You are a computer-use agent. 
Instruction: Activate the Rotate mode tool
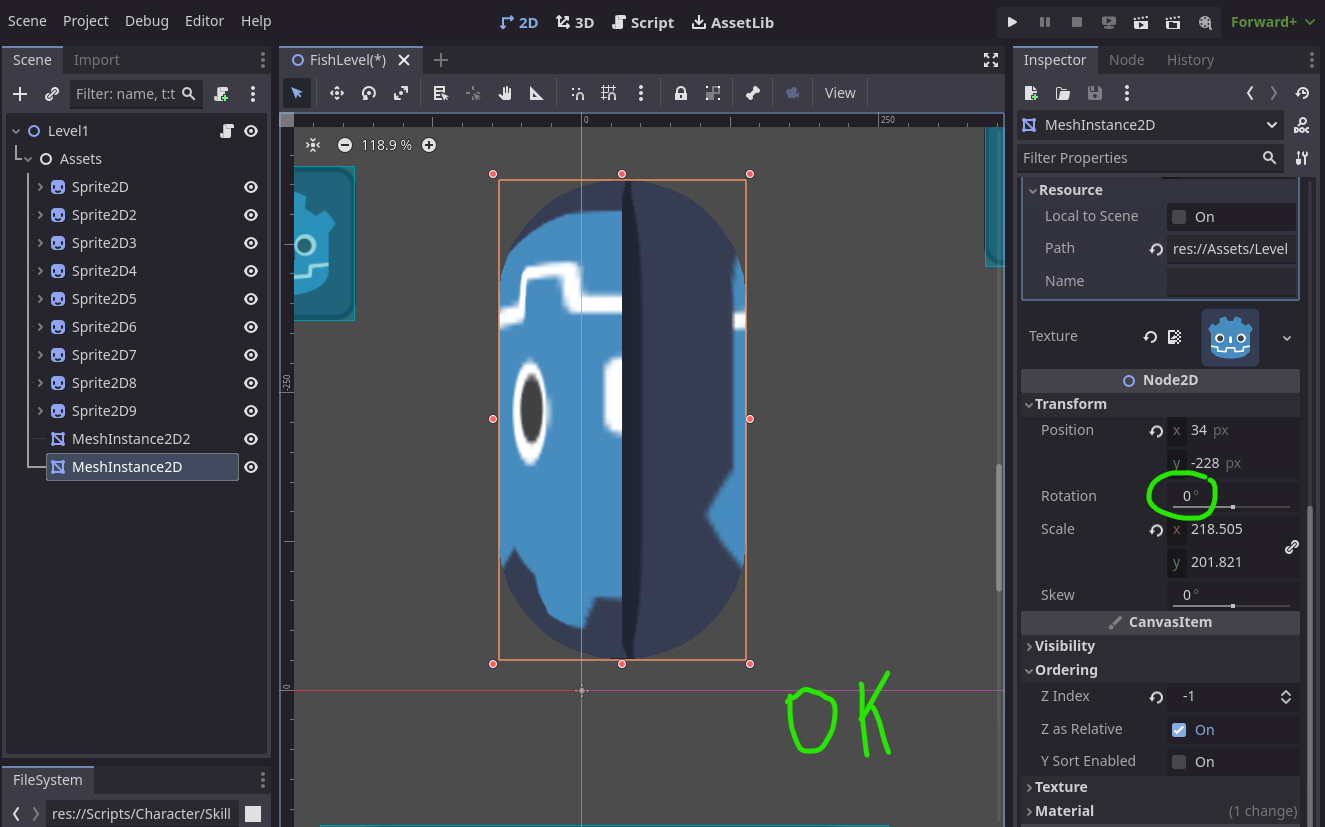(368, 93)
